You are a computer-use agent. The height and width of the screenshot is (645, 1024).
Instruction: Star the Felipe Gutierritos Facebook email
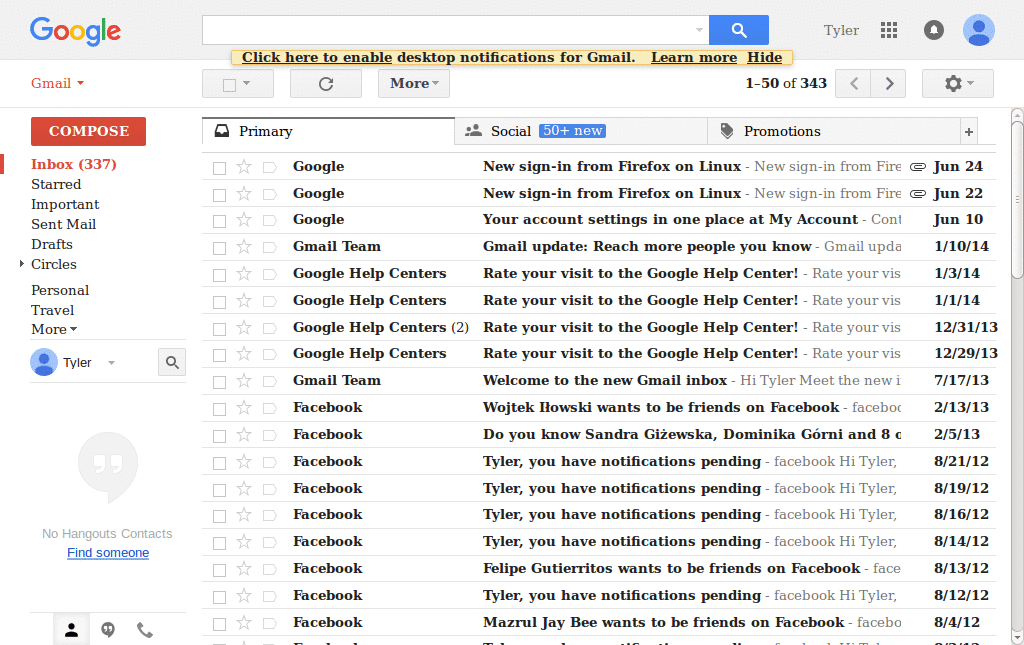pos(244,569)
